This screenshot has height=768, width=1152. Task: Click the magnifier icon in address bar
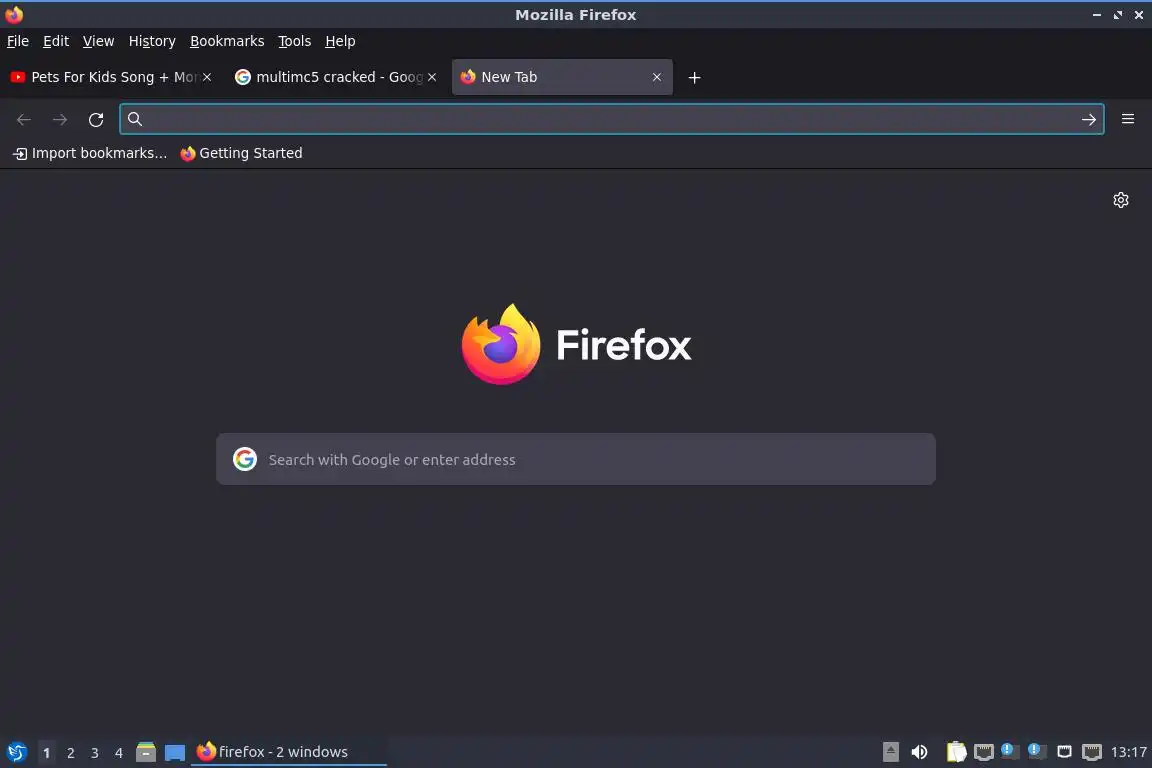pos(134,119)
